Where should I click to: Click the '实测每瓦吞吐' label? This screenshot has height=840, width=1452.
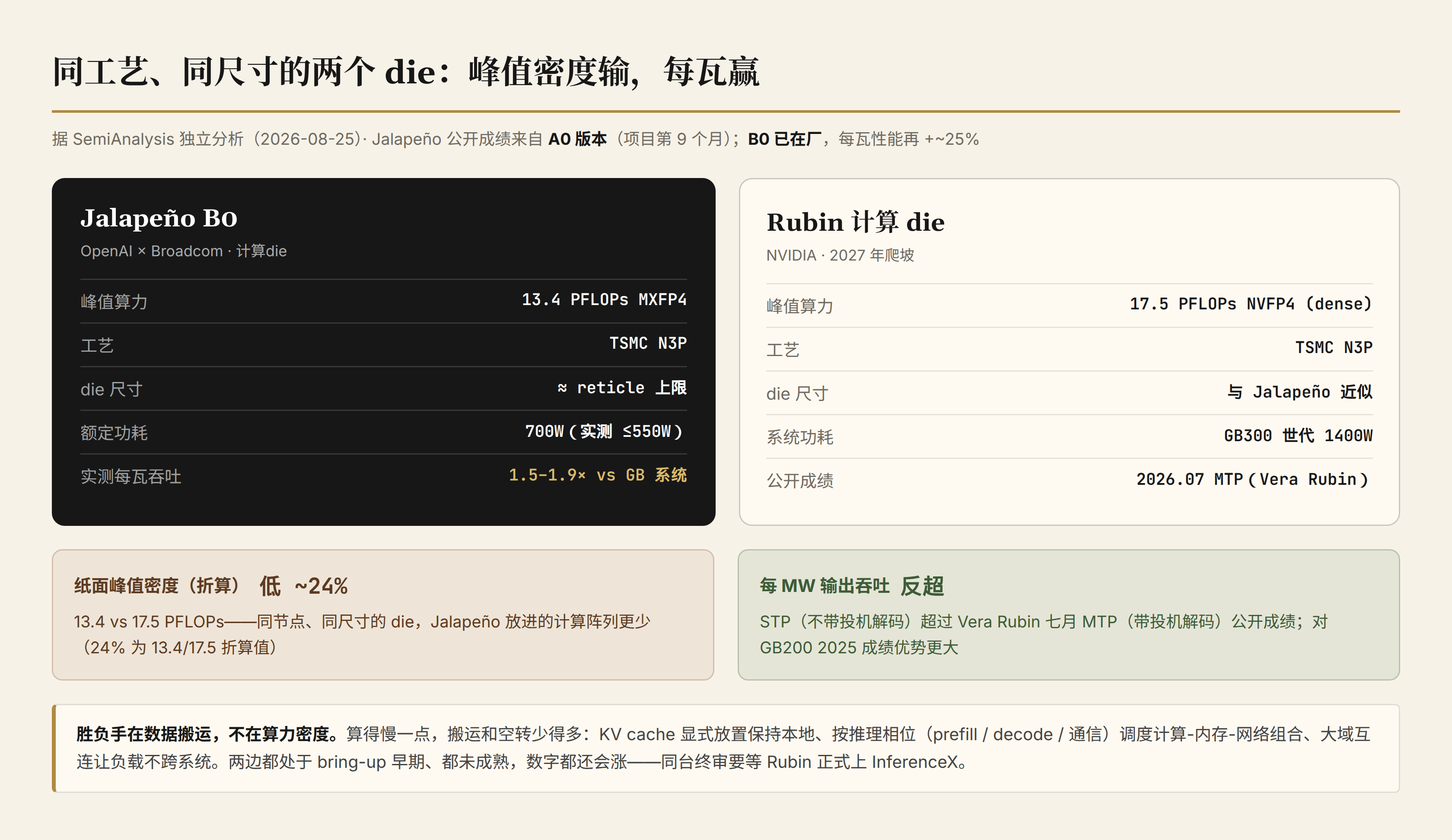tap(131, 476)
